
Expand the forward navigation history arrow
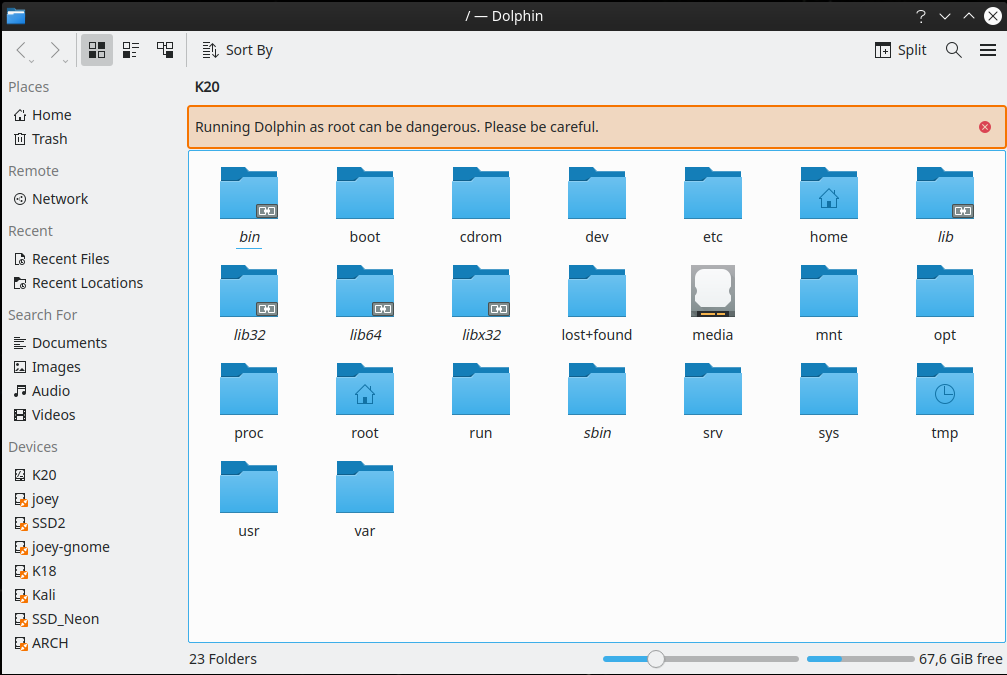[x=66, y=61]
